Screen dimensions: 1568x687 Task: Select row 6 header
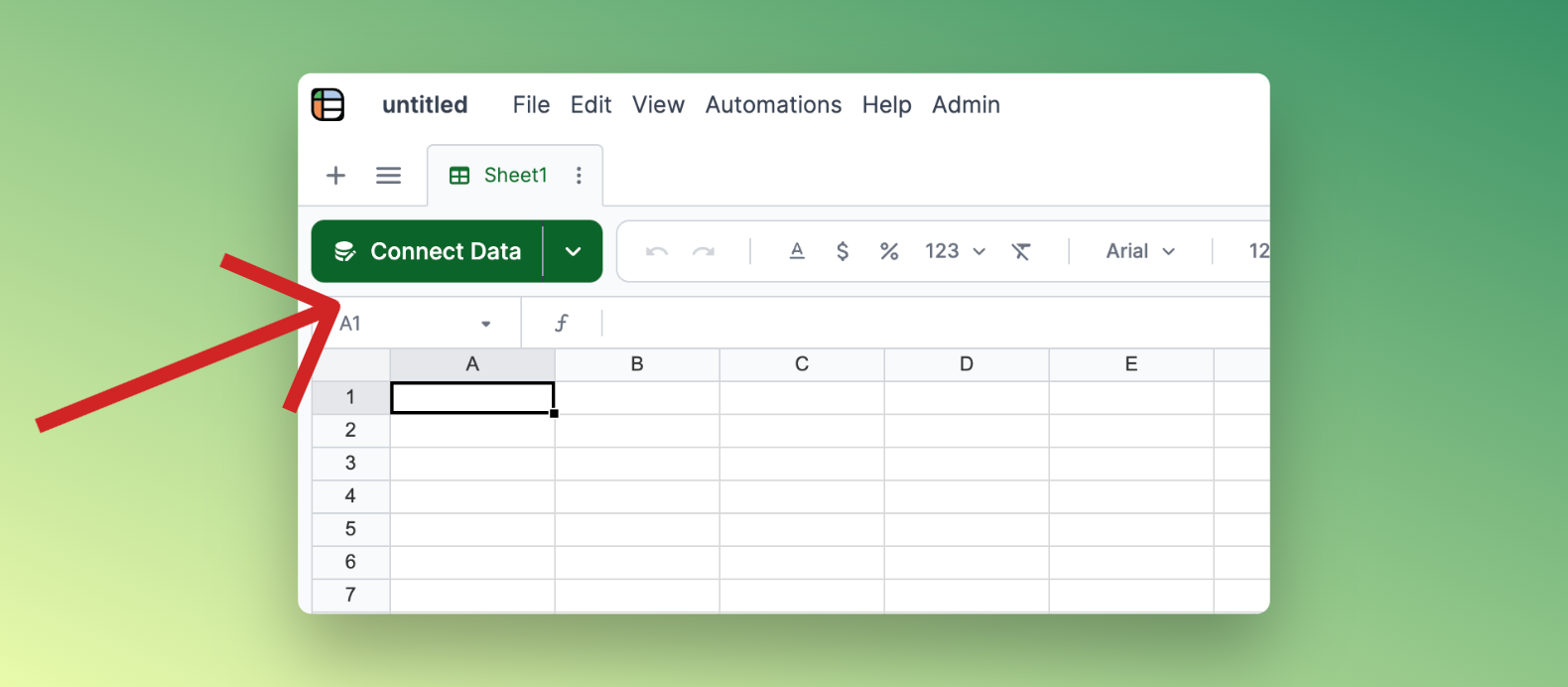pyautogui.click(x=350, y=562)
